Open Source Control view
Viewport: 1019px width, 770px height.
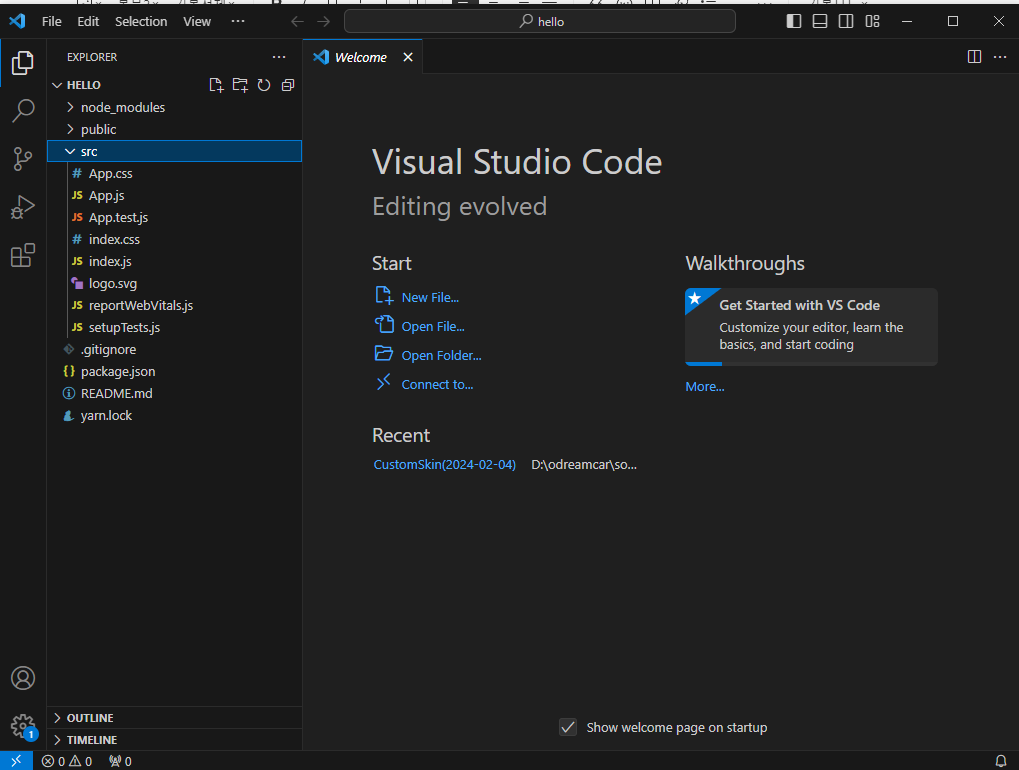(x=23, y=159)
